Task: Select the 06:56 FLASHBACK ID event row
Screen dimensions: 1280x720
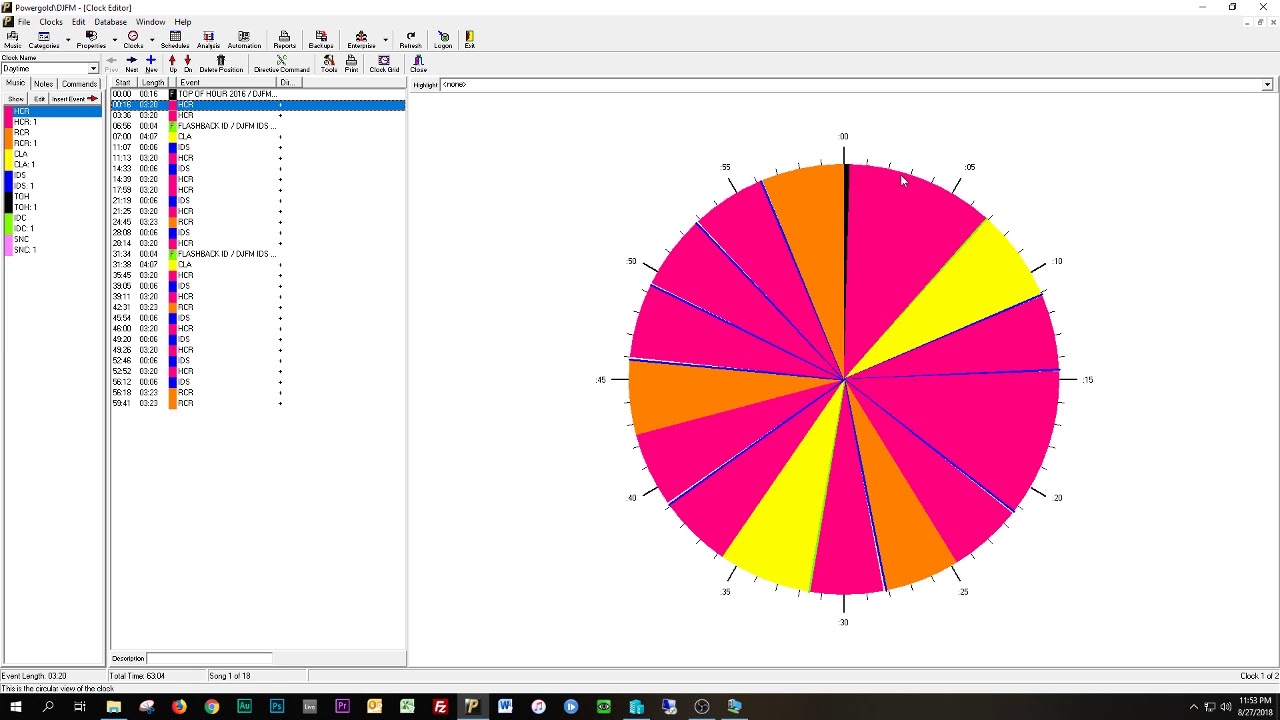Action: (x=257, y=126)
